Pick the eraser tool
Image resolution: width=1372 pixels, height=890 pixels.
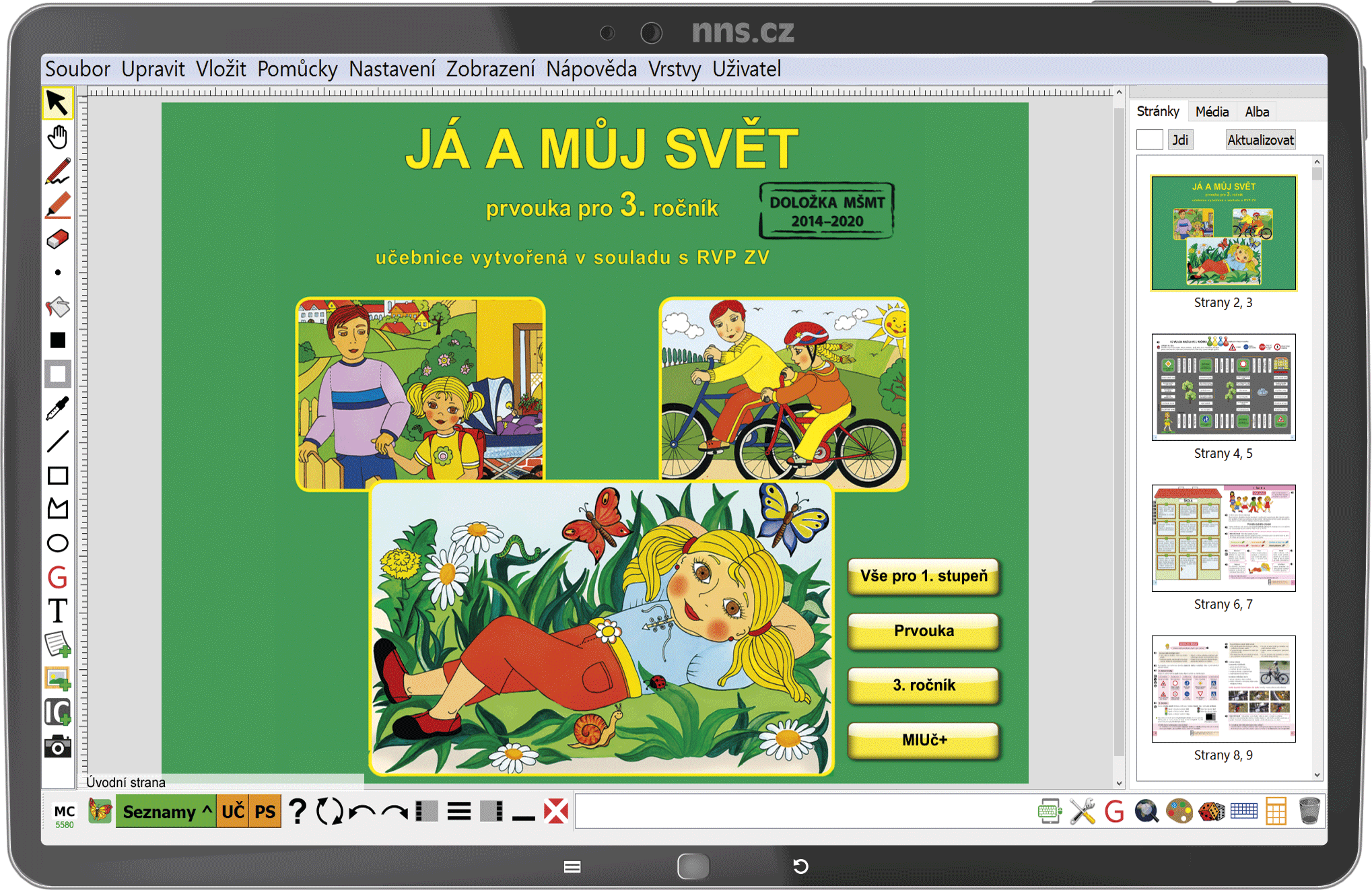coord(57,239)
